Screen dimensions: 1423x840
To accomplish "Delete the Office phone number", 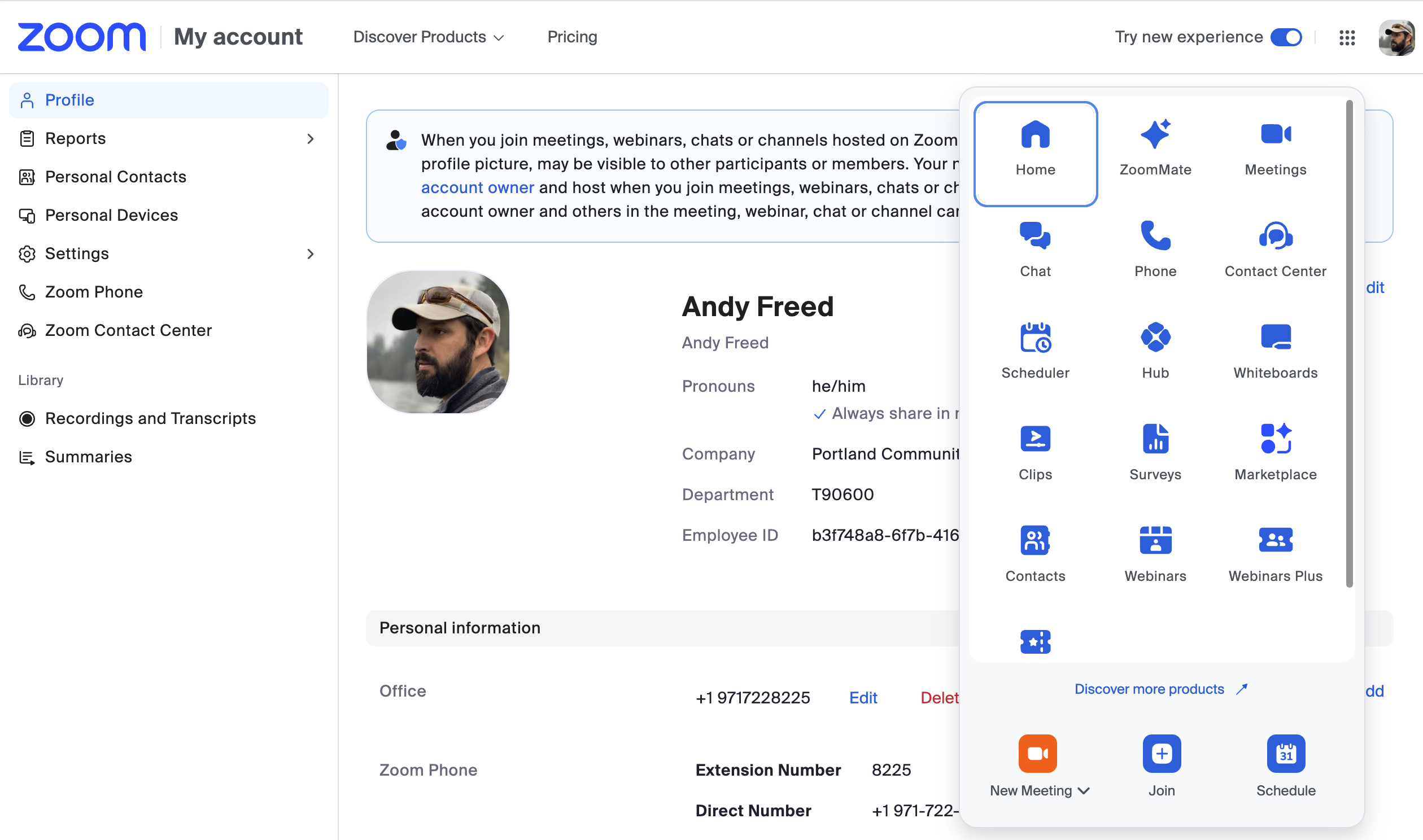I will 940,698.
